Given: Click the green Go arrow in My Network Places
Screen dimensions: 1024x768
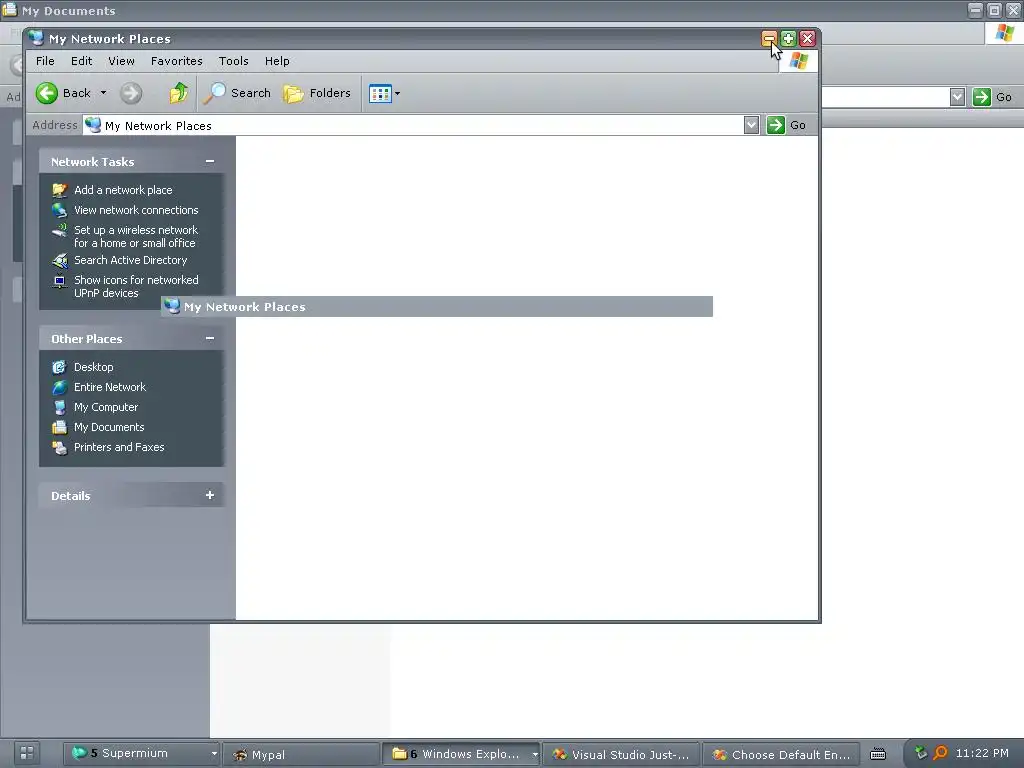Looking at the screenshot, I should (x=775, y=125).
